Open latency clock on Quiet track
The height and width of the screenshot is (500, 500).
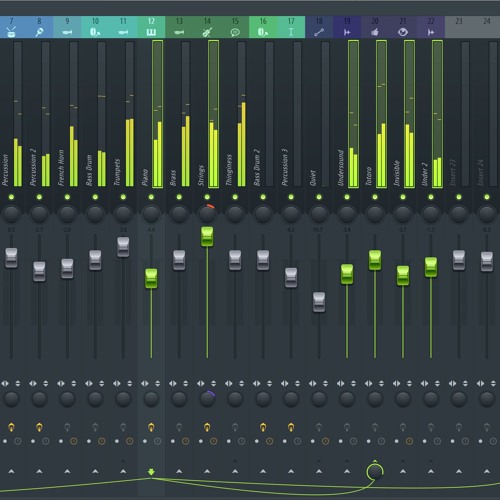pos(326,441)
